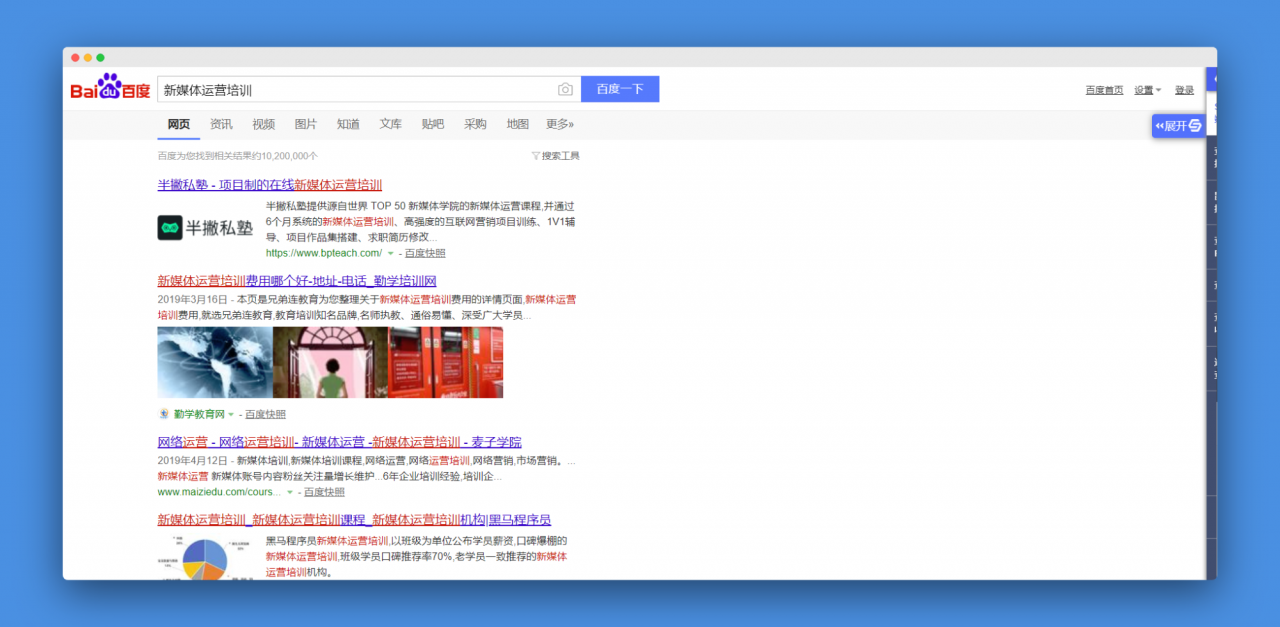The height and width of the screenshot is (627, 1280).
Task: Switch to the 地图 tab
Action: 518,124
